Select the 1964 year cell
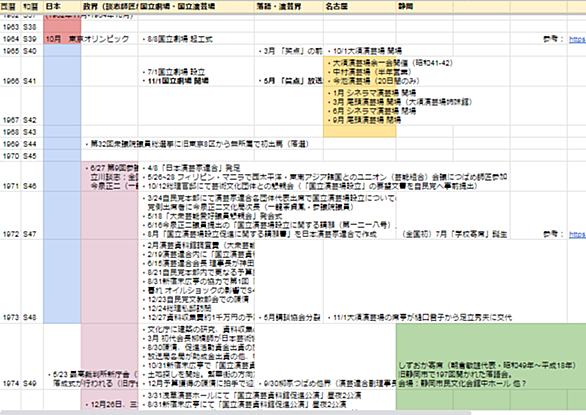This screenshot has width=586, height=415. click(10, 39)
